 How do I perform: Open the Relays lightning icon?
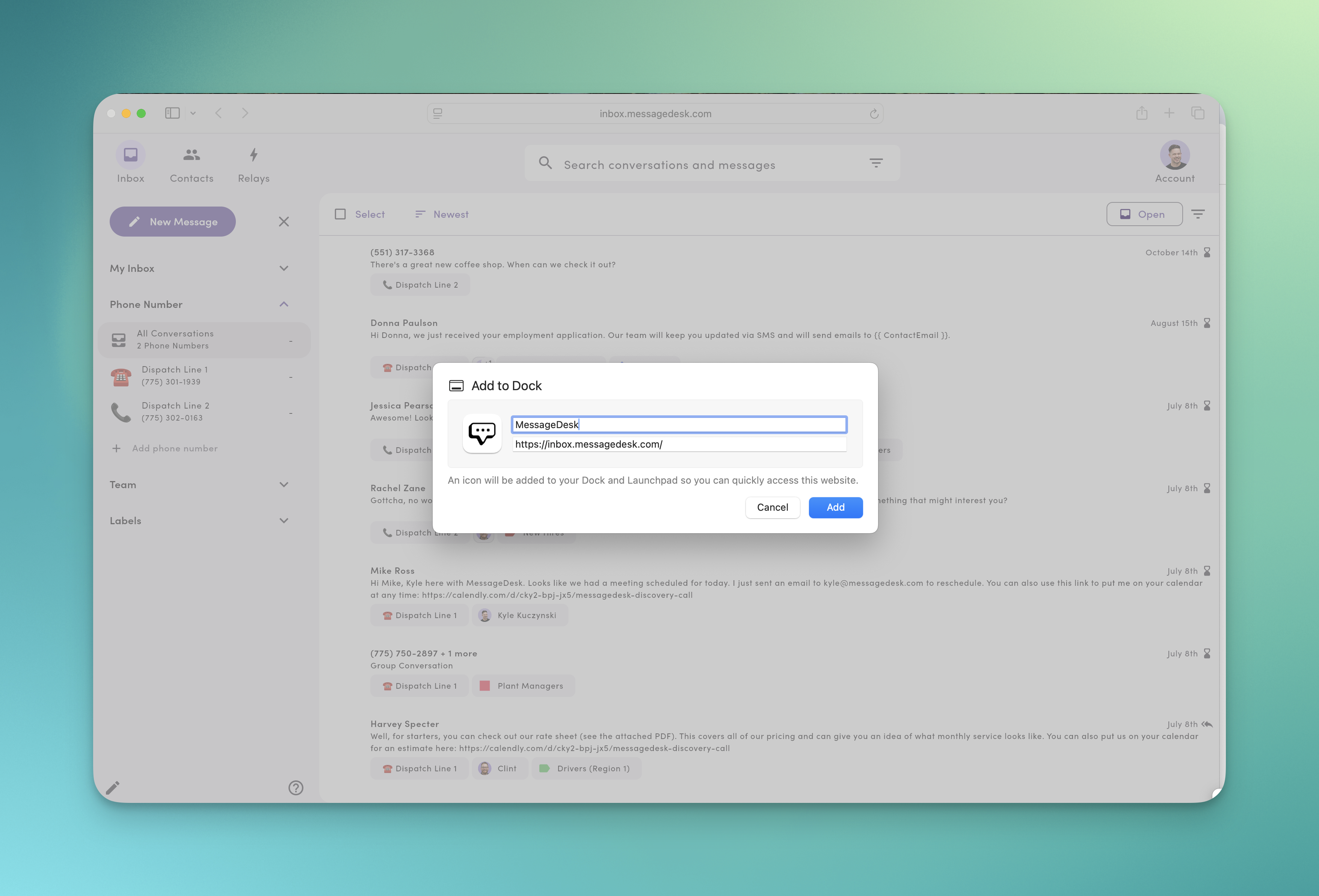click(254, 155)
